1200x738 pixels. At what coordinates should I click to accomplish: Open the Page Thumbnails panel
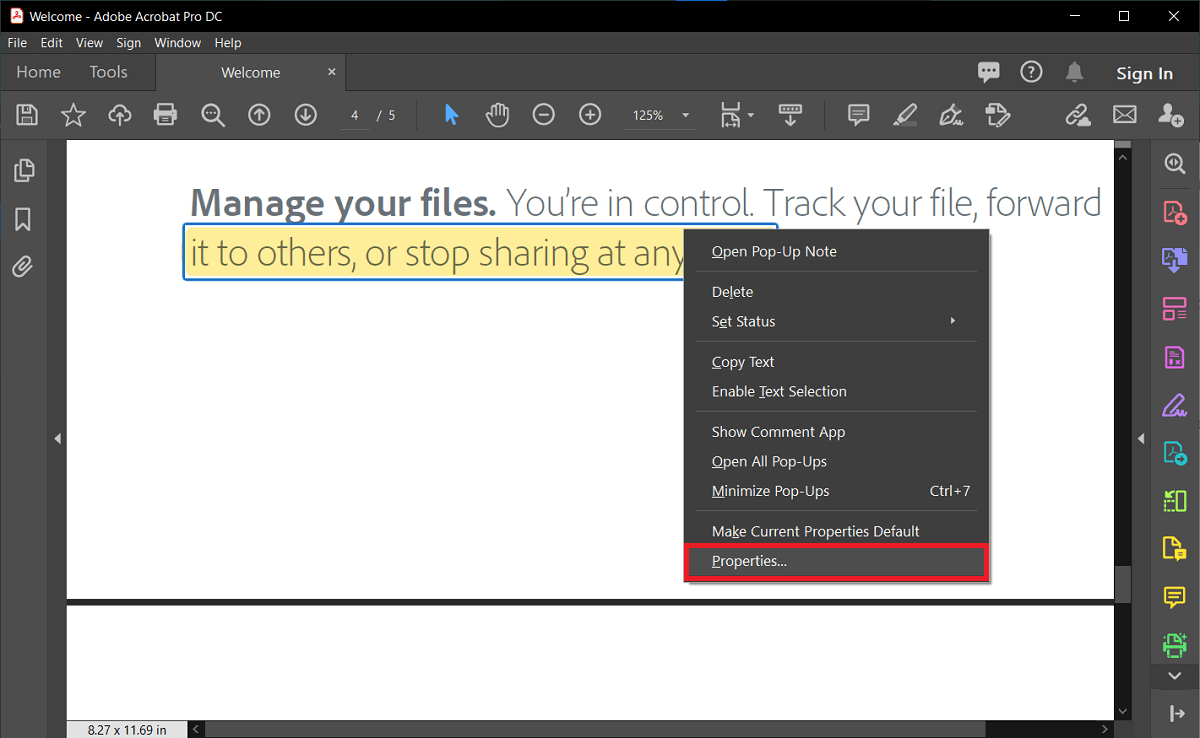point(23,171)
